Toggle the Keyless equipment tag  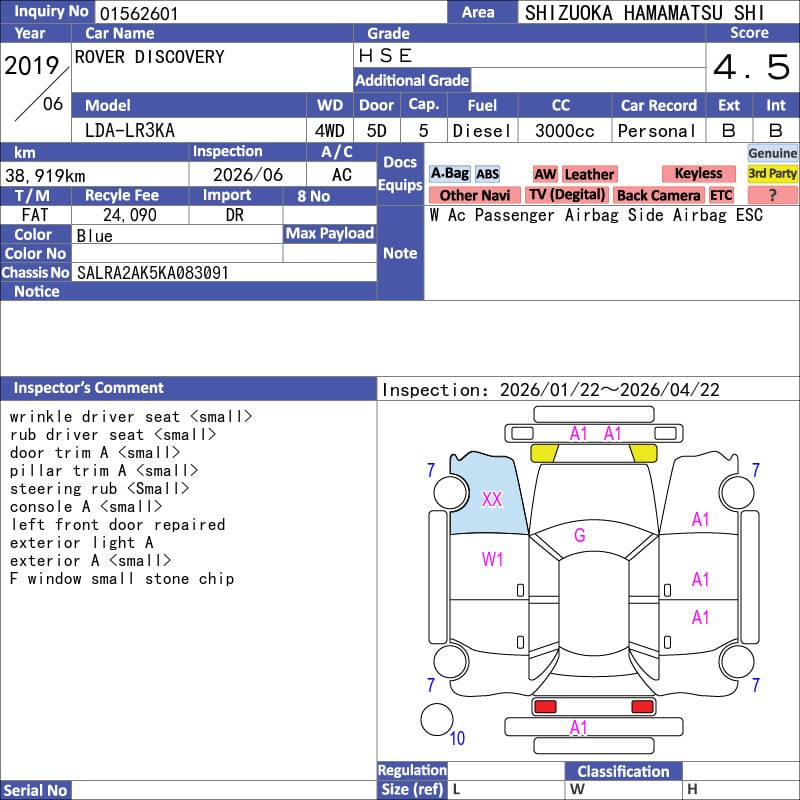pos(698,174)
